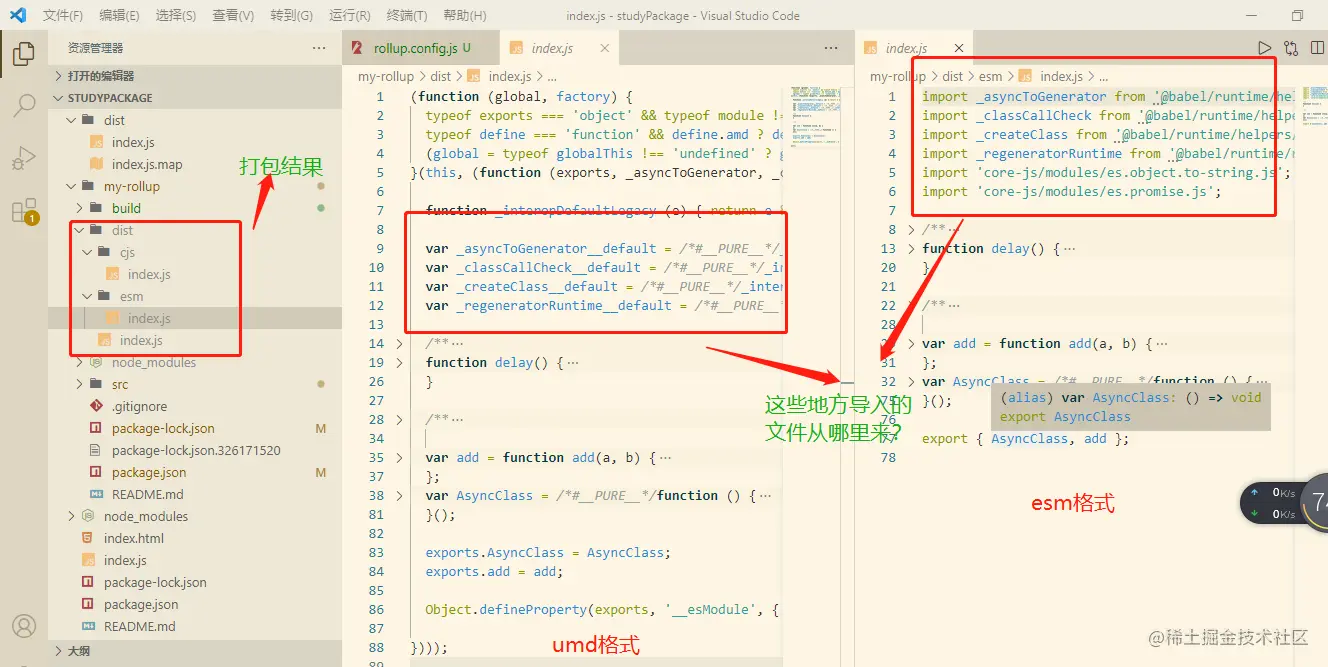Screen dimensions: 1328x667
Task: Expand node_modules folder located above src
Action: [x=154, y=362]
